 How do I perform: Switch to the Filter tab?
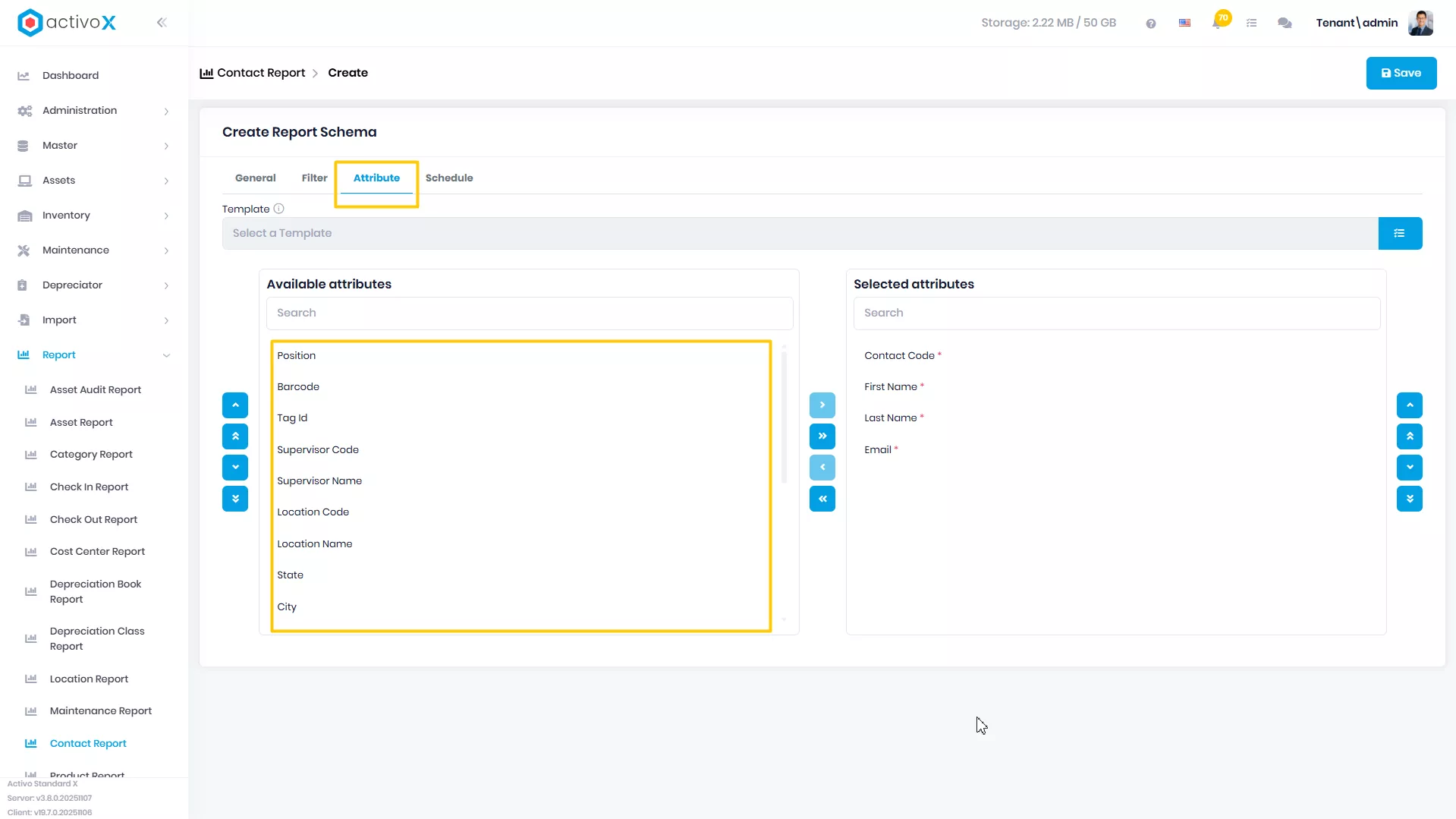pyautogui.click(x=314, y=178)
